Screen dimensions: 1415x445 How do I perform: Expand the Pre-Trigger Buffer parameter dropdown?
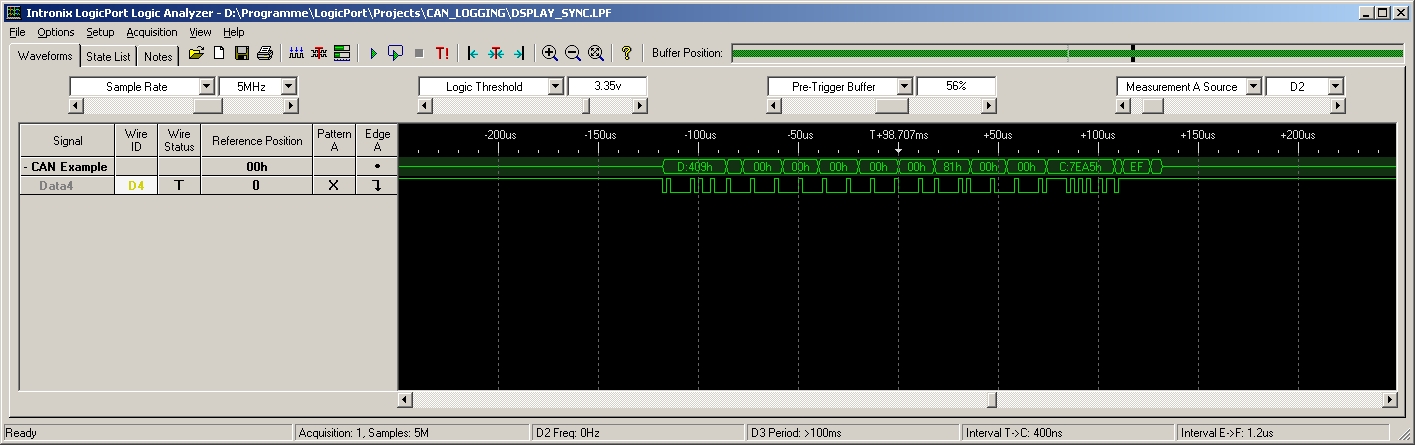904,87
